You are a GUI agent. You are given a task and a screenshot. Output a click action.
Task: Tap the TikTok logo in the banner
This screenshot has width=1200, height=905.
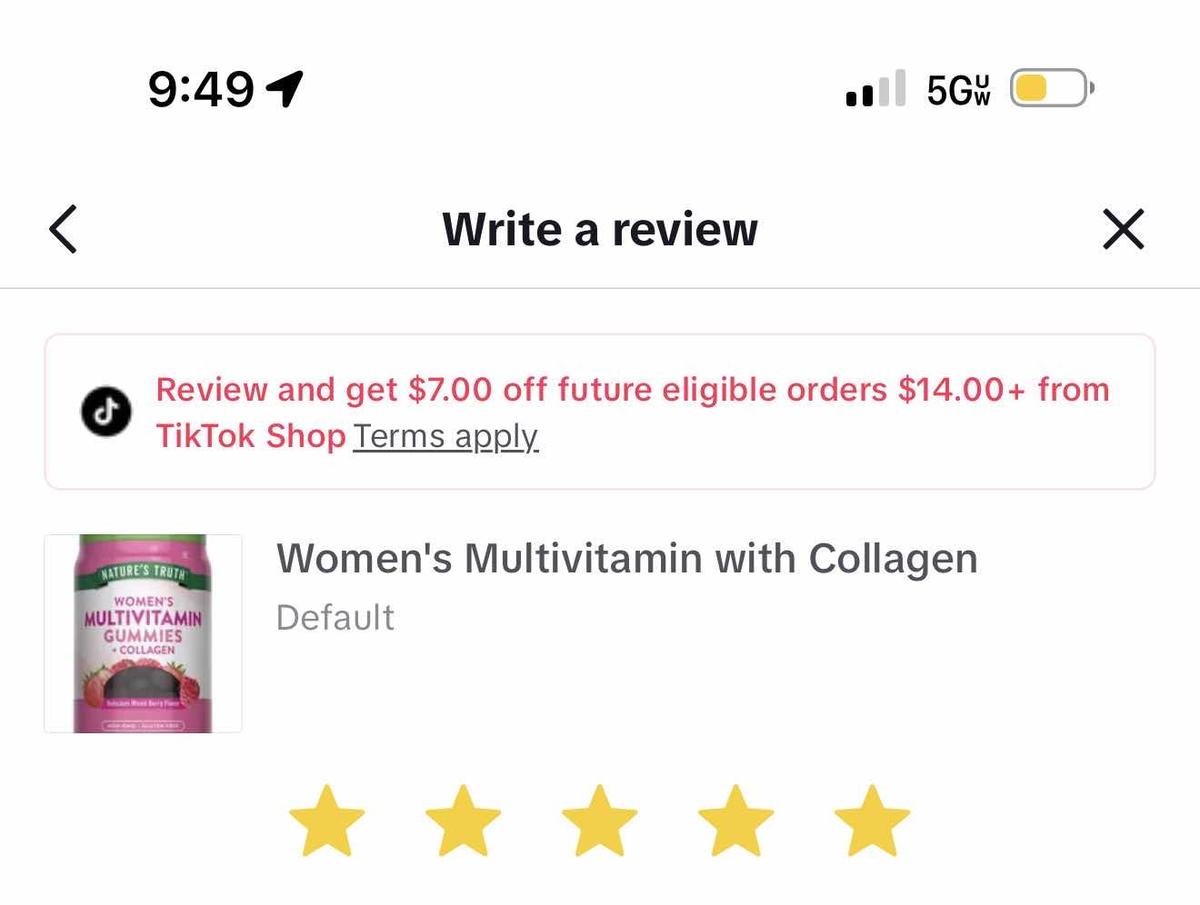coord(106,412)
